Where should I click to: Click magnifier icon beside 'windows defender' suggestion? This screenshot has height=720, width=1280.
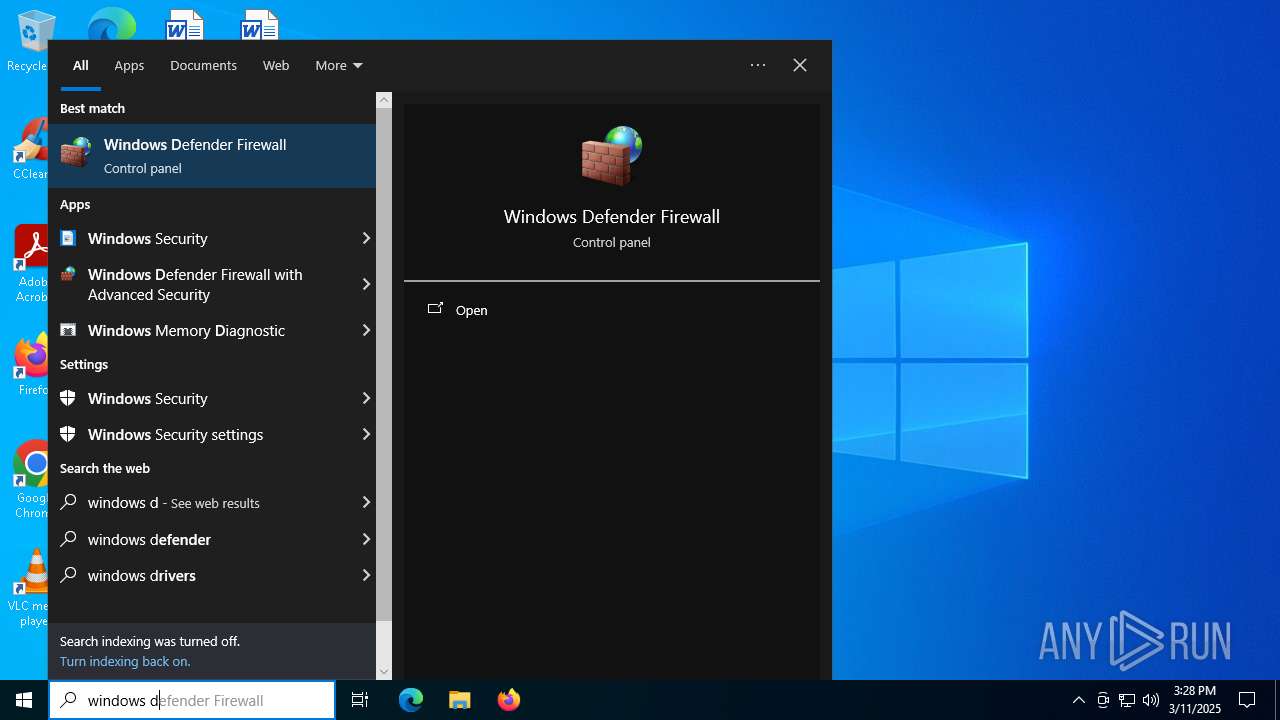click(68, 539)
